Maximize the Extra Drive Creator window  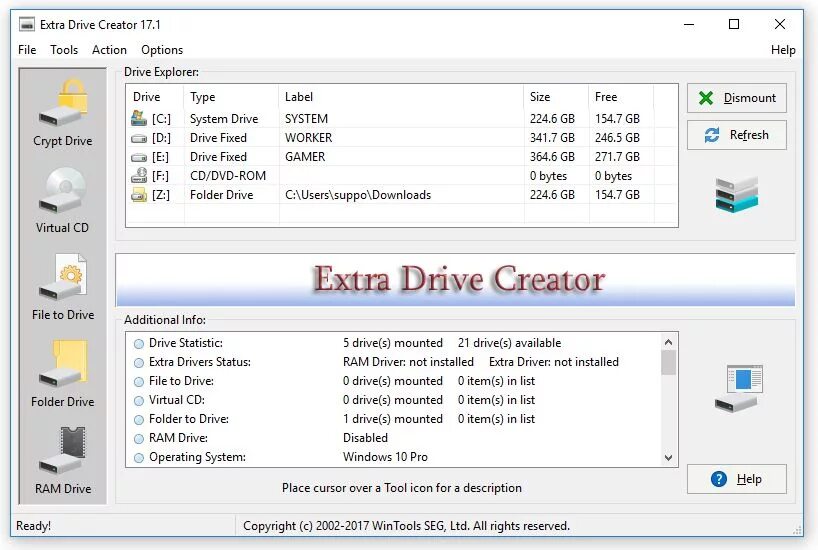733,24
